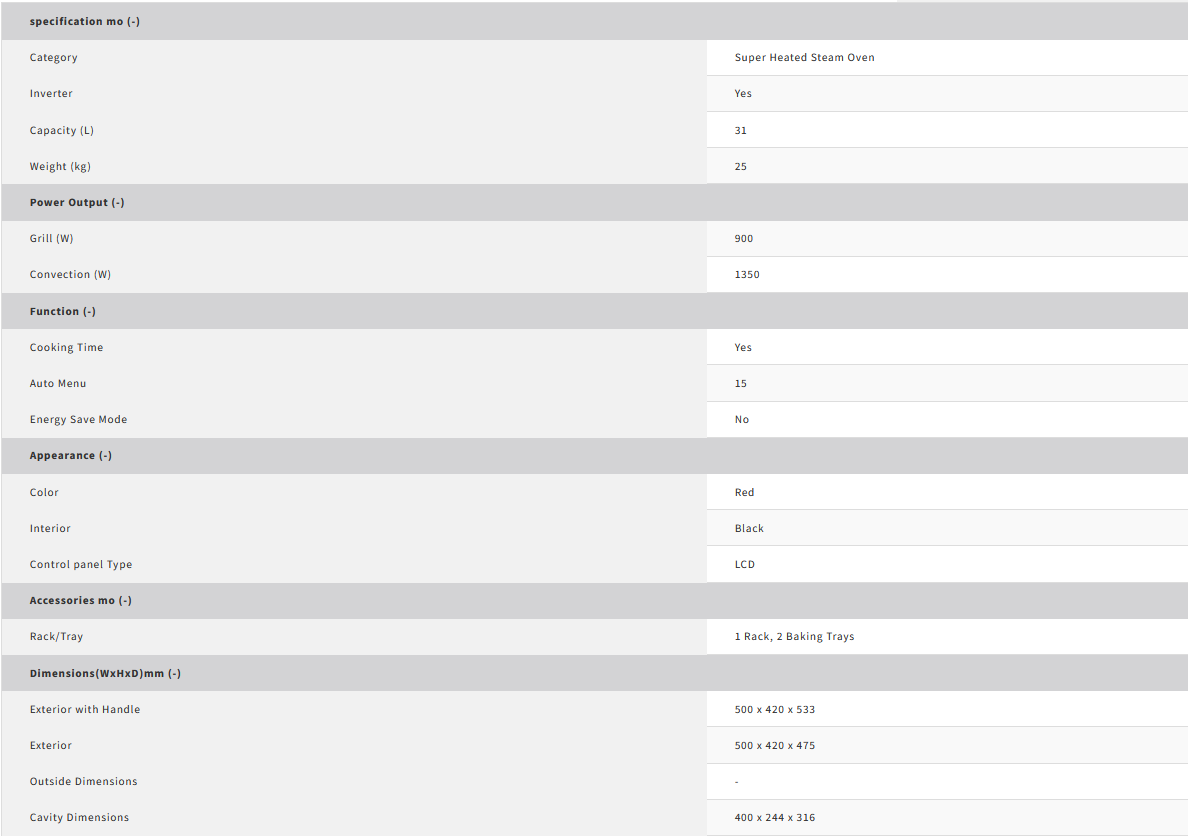Collapse the Power Output section
Screen dimensions: 1188x837
(x=77, y=202)
